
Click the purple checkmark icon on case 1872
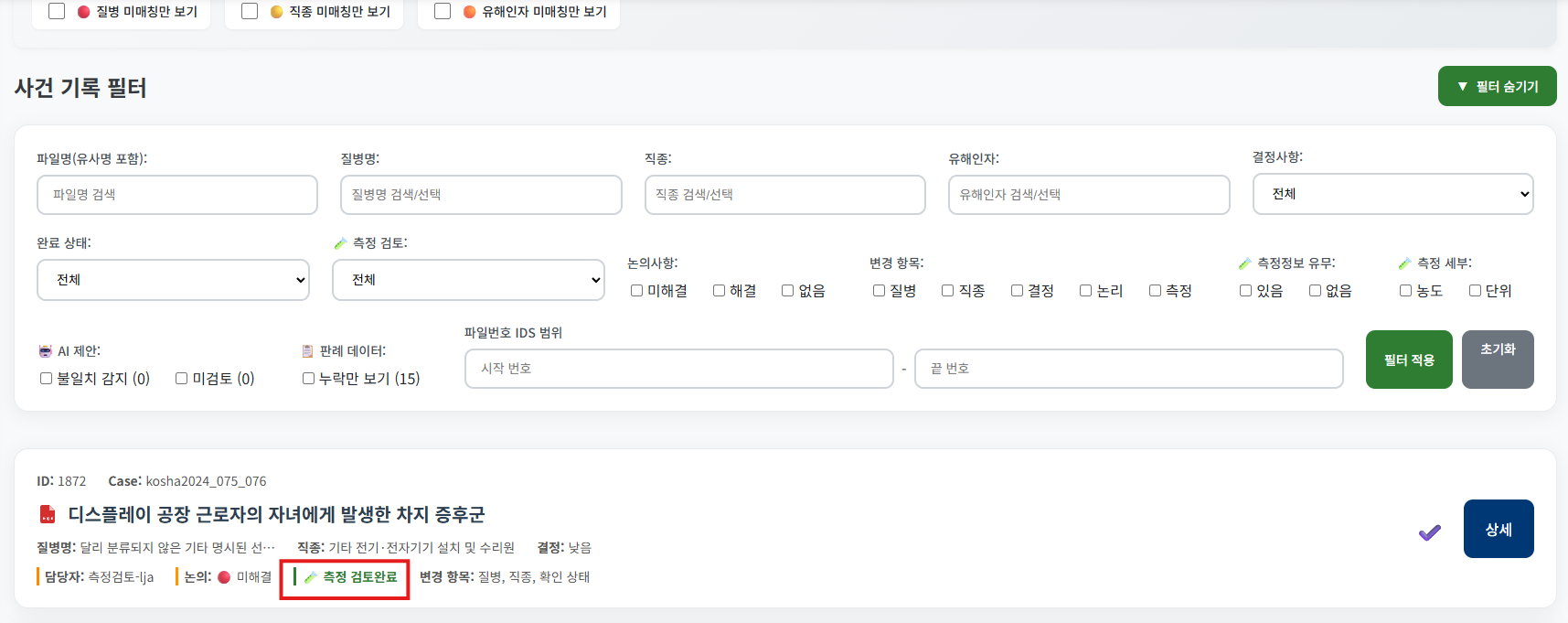click(x=1430, y=532)
